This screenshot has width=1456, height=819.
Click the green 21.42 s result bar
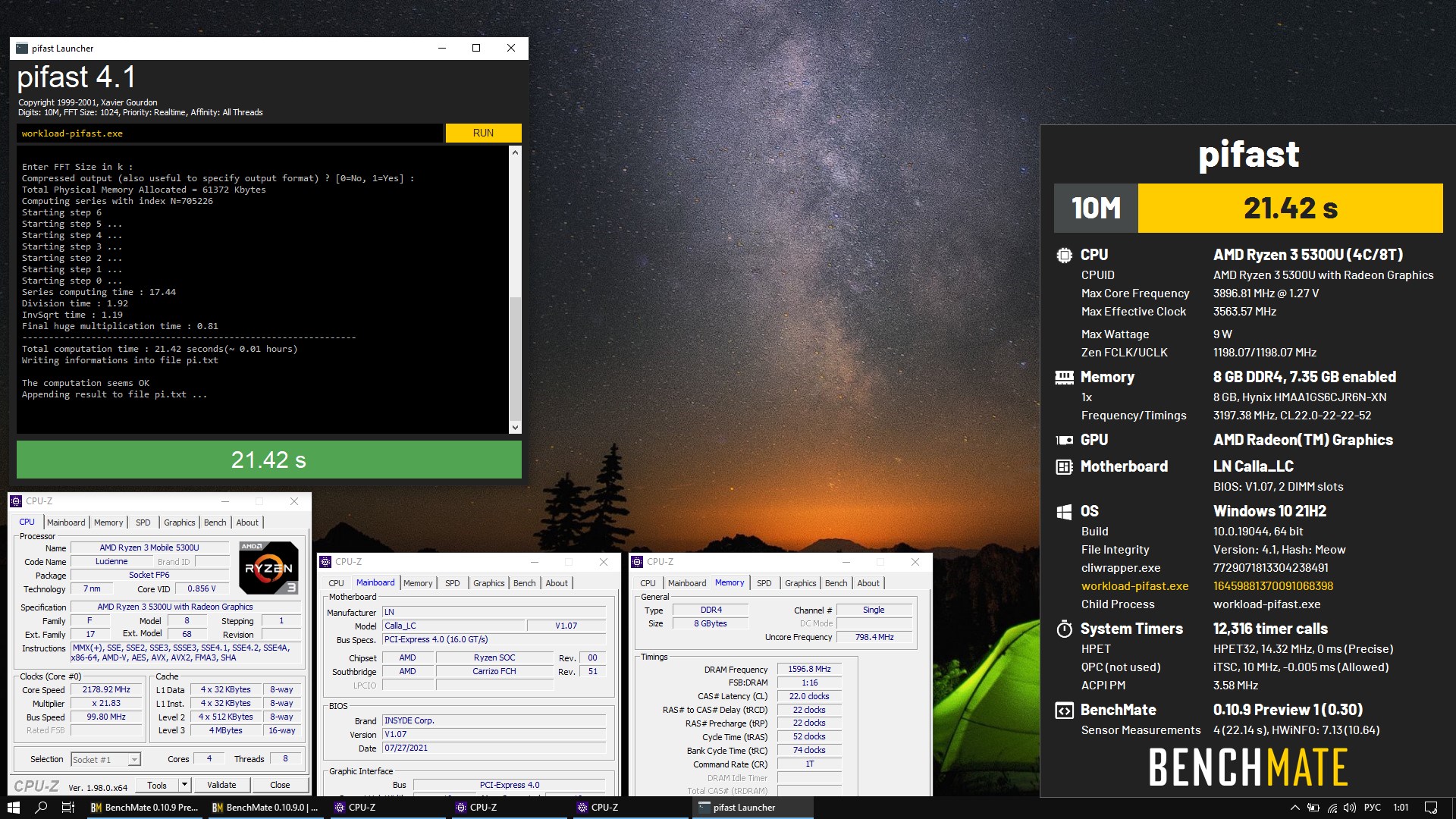pos(268,460)
